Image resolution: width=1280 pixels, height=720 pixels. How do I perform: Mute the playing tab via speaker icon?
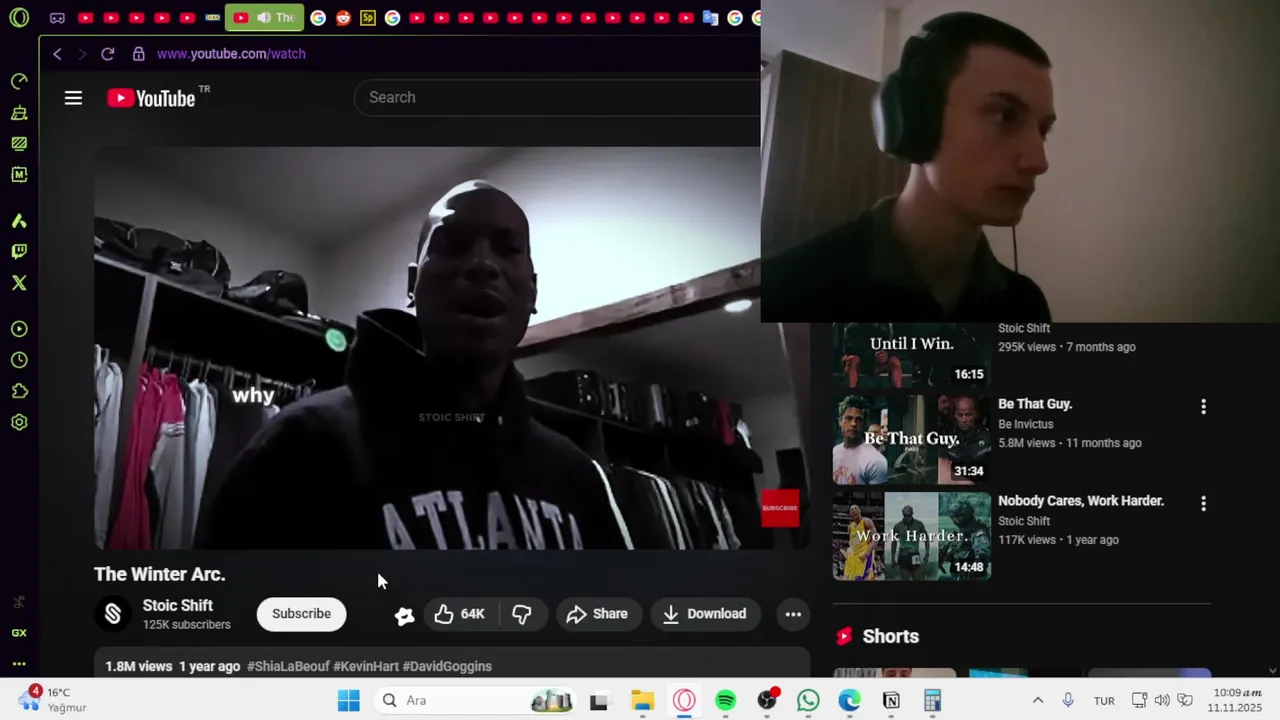click(x=263, y=18)
